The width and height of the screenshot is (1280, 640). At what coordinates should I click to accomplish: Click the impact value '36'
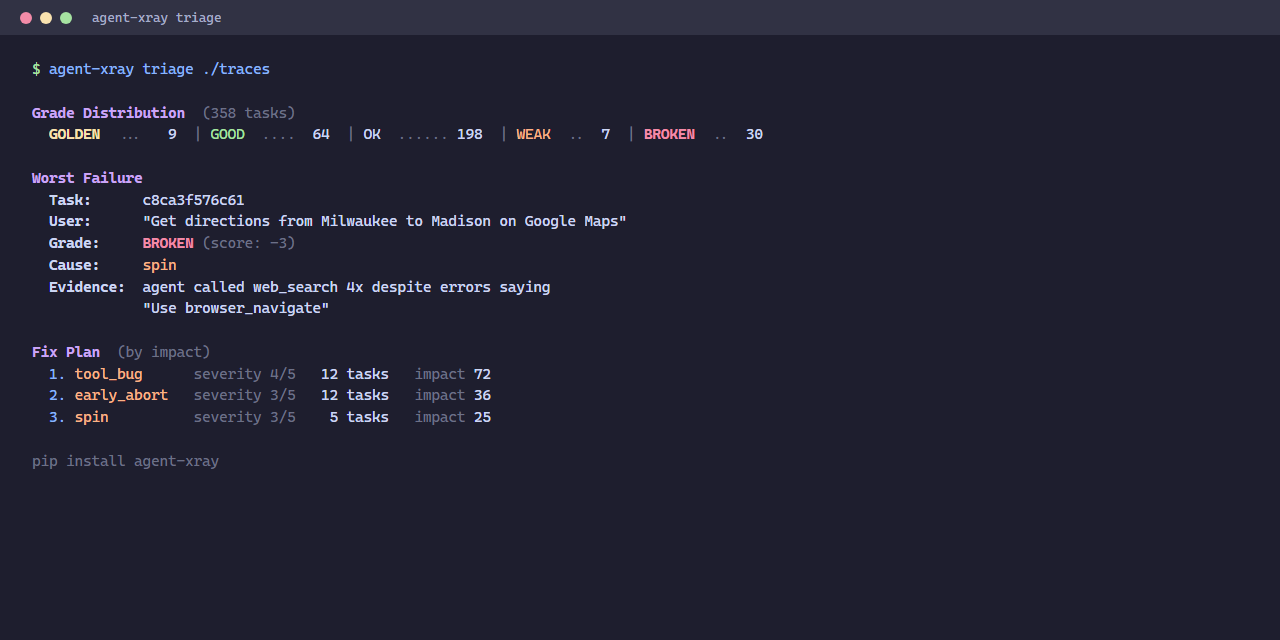[482, 395]
